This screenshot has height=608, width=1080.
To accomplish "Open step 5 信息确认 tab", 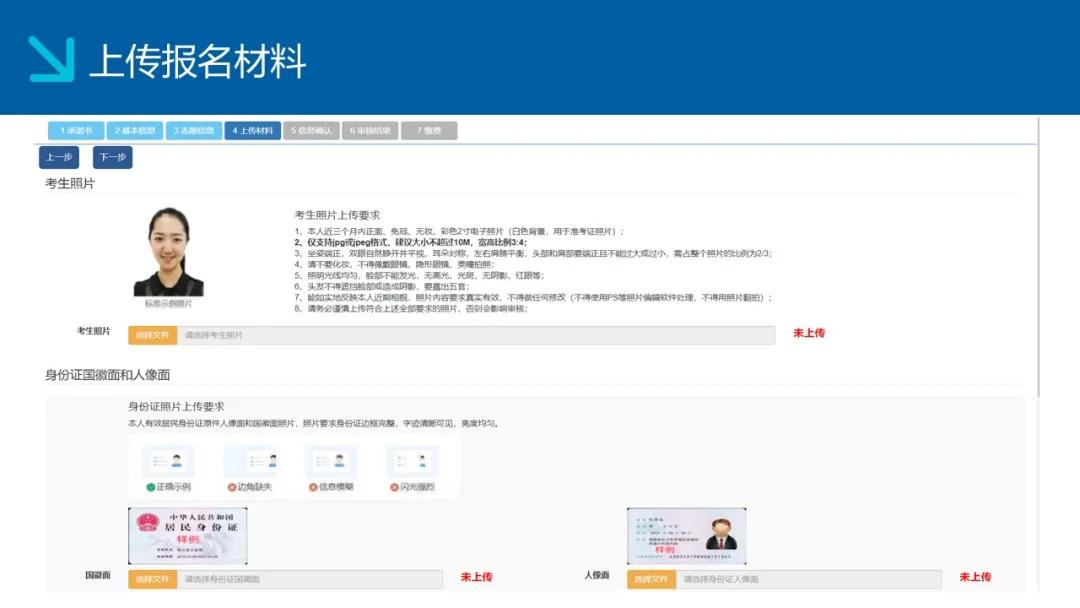I will coord(311,131).
